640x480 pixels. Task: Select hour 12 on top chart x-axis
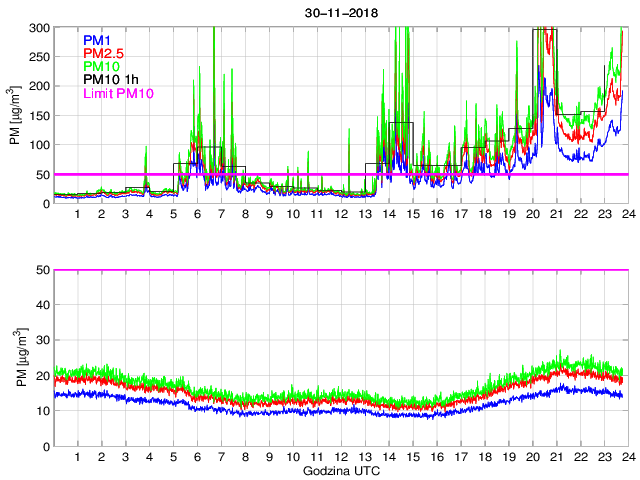pos(340,214)
